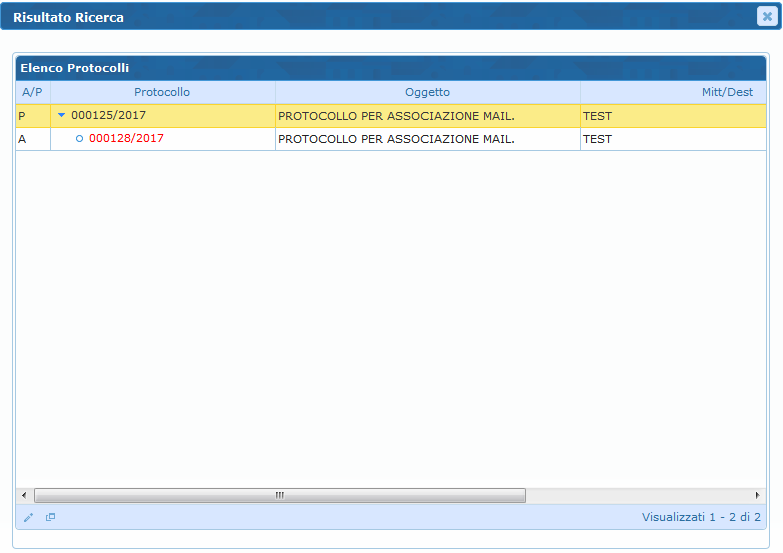This screenshot has width=783, height=553.
Task: Close the Risultato Ricerca dialog
Action: 766,16
